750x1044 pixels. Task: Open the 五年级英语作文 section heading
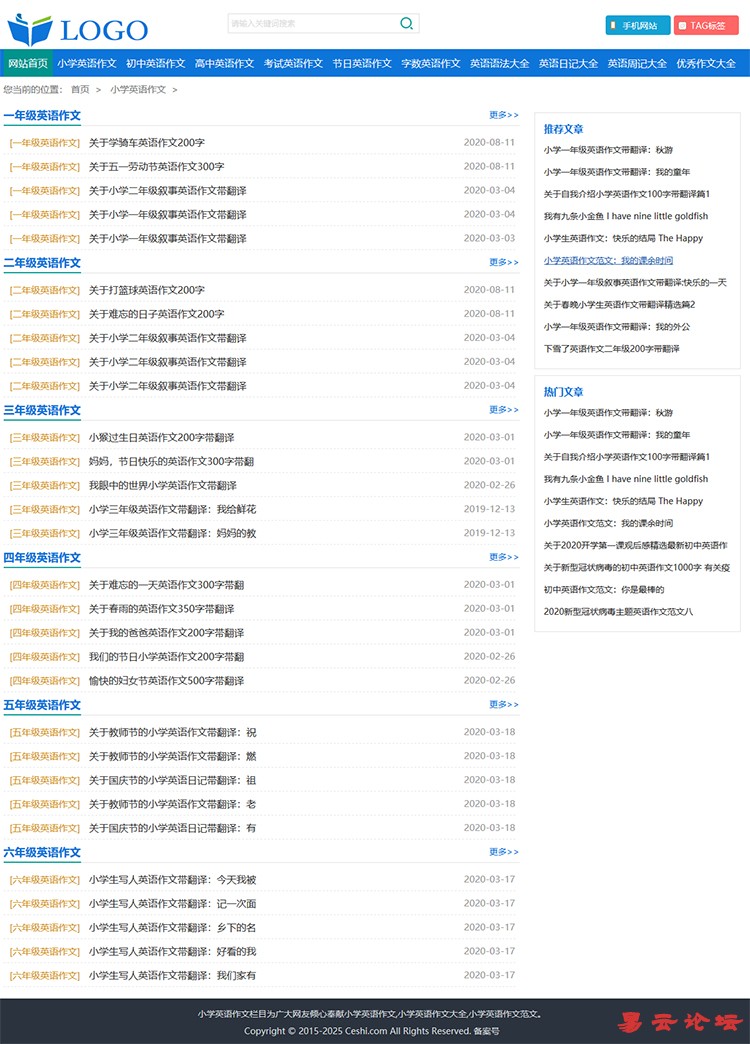point(42,704)
